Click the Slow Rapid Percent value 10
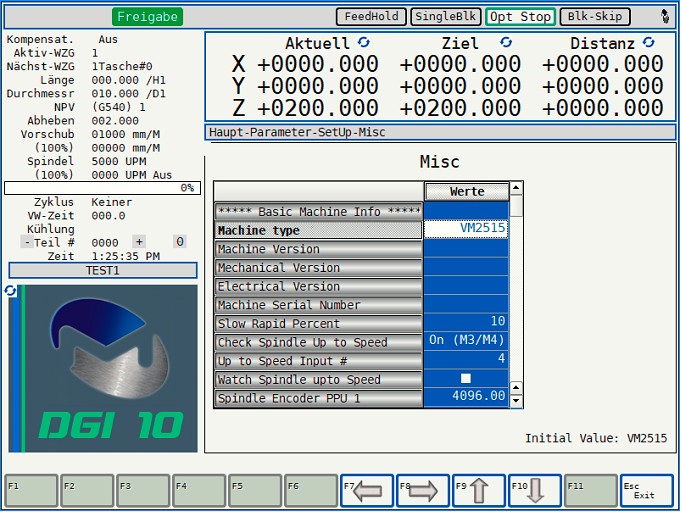This screenshot has height=512, width=682. pyautogui.click(x=466, y=321)
